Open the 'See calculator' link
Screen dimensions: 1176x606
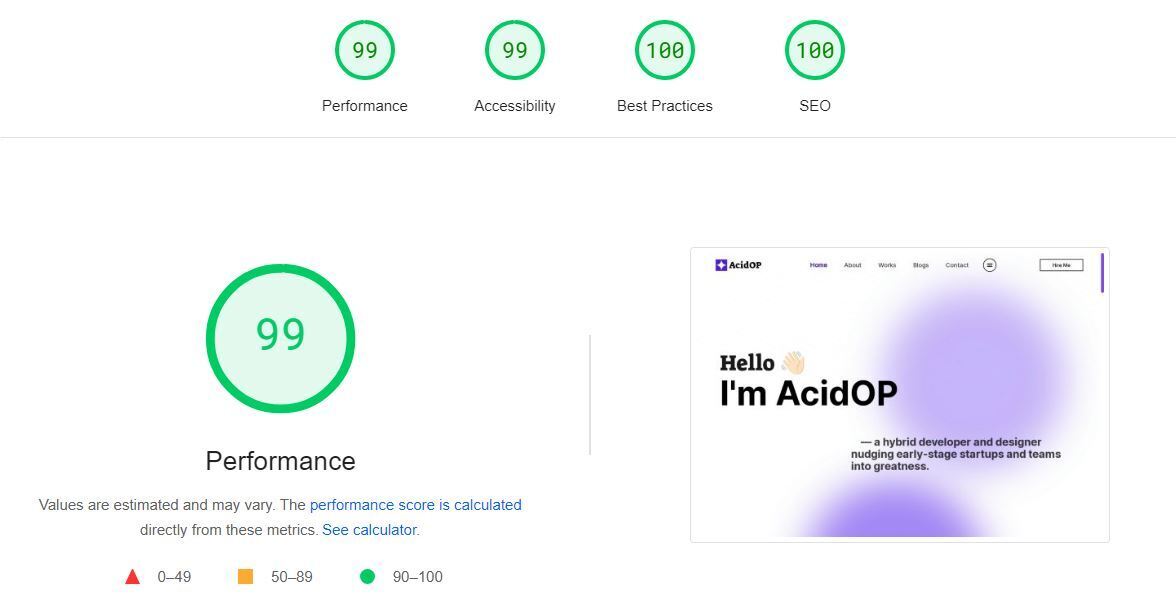point(369,530)
